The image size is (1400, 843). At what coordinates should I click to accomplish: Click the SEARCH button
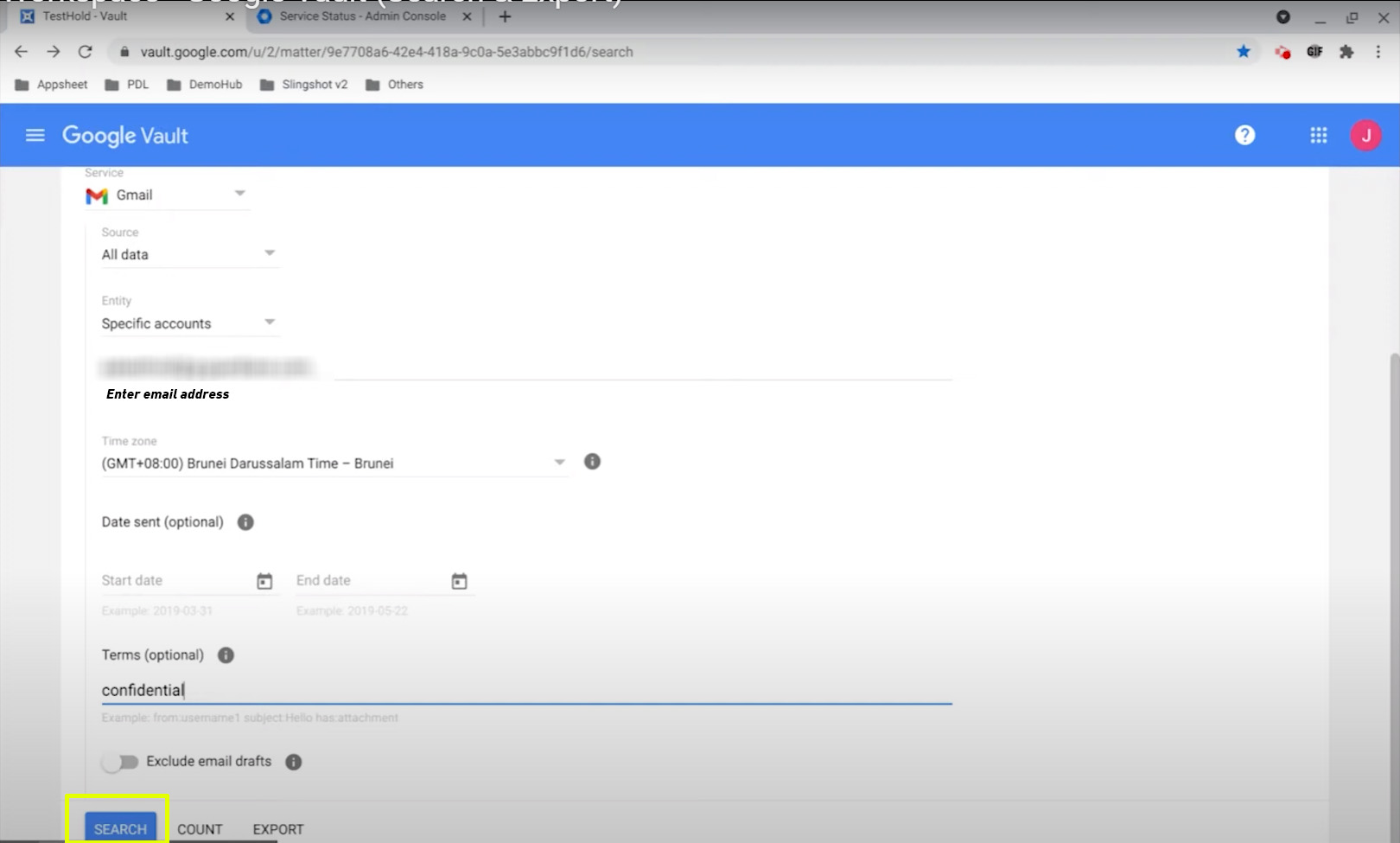coord(120,828)
